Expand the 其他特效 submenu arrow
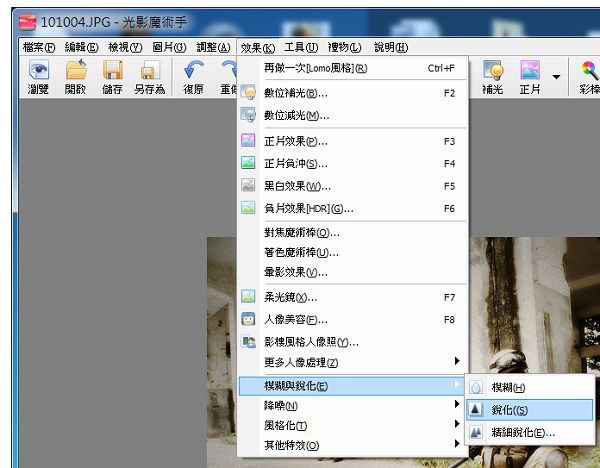Image resolution: width=600 pixels, height=468 pixels. 457,444
